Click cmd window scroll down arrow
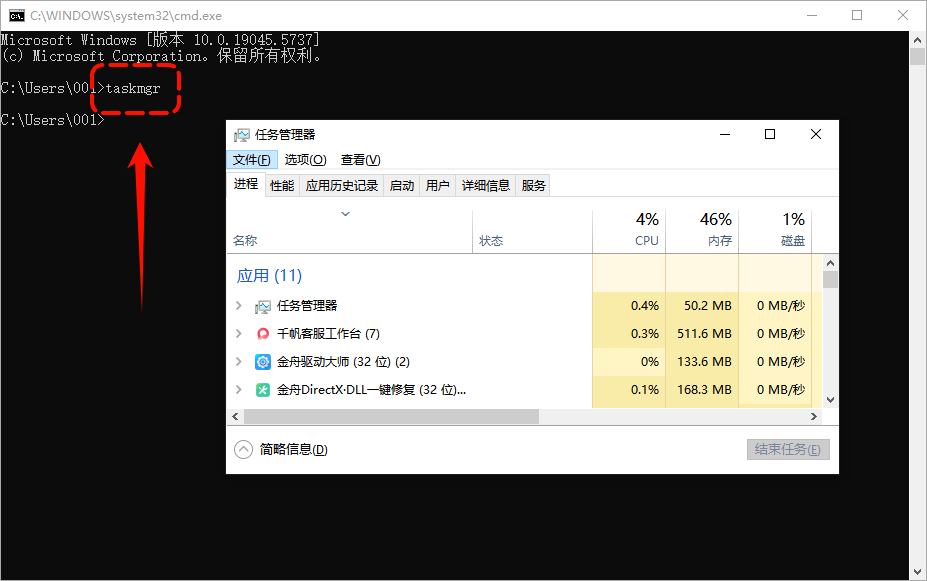The height and width of the screenshot is (581, 927). coord(918,572)
